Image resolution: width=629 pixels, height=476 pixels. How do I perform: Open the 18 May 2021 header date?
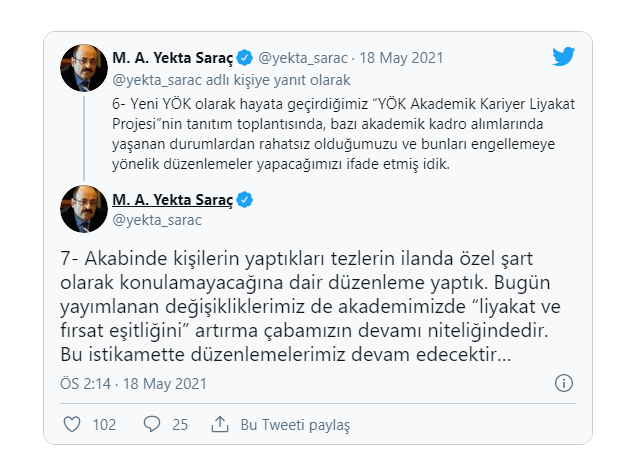(x=401, y=58)
